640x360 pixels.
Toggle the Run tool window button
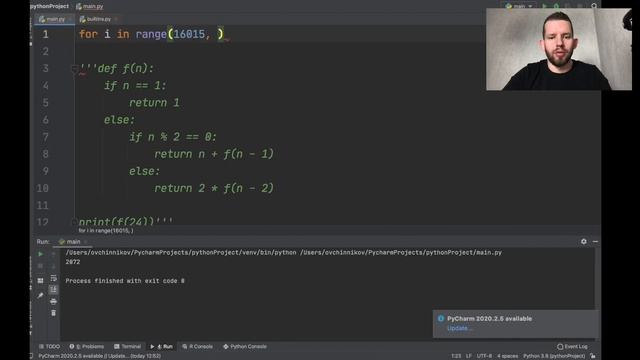click(162, 347)
